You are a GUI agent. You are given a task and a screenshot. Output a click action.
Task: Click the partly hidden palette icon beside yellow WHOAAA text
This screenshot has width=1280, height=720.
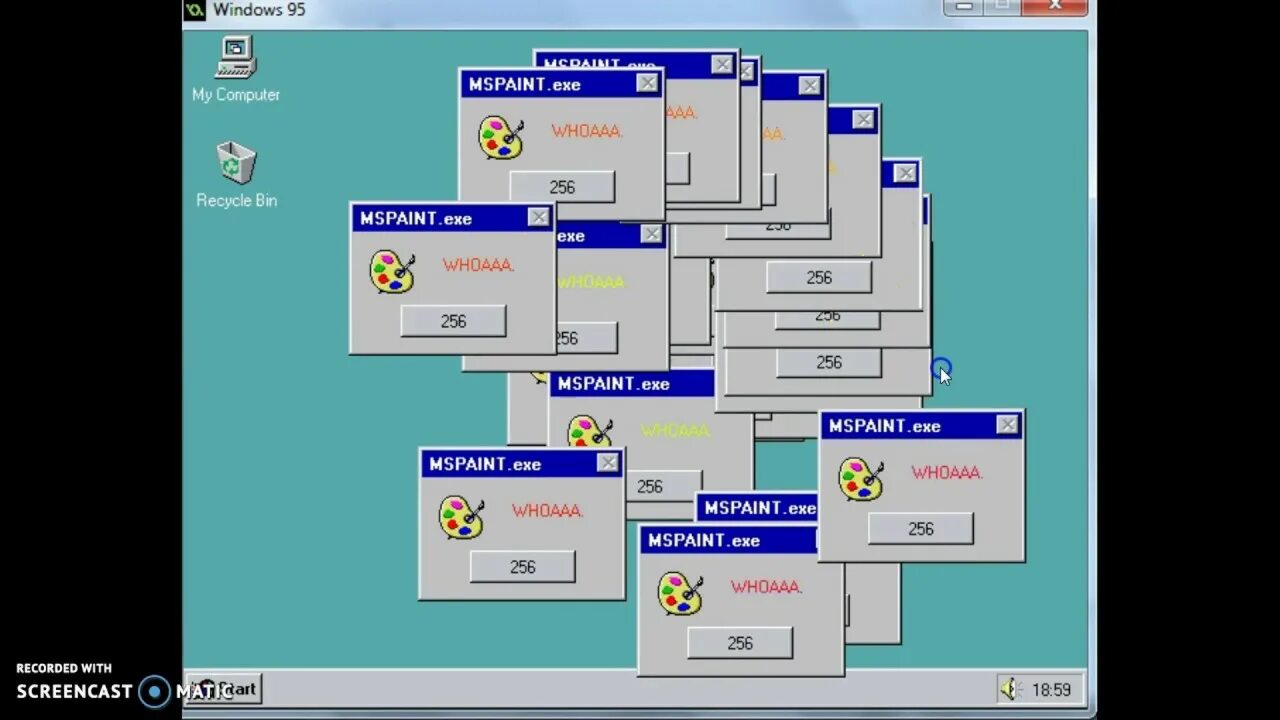[x=590, y=432]
